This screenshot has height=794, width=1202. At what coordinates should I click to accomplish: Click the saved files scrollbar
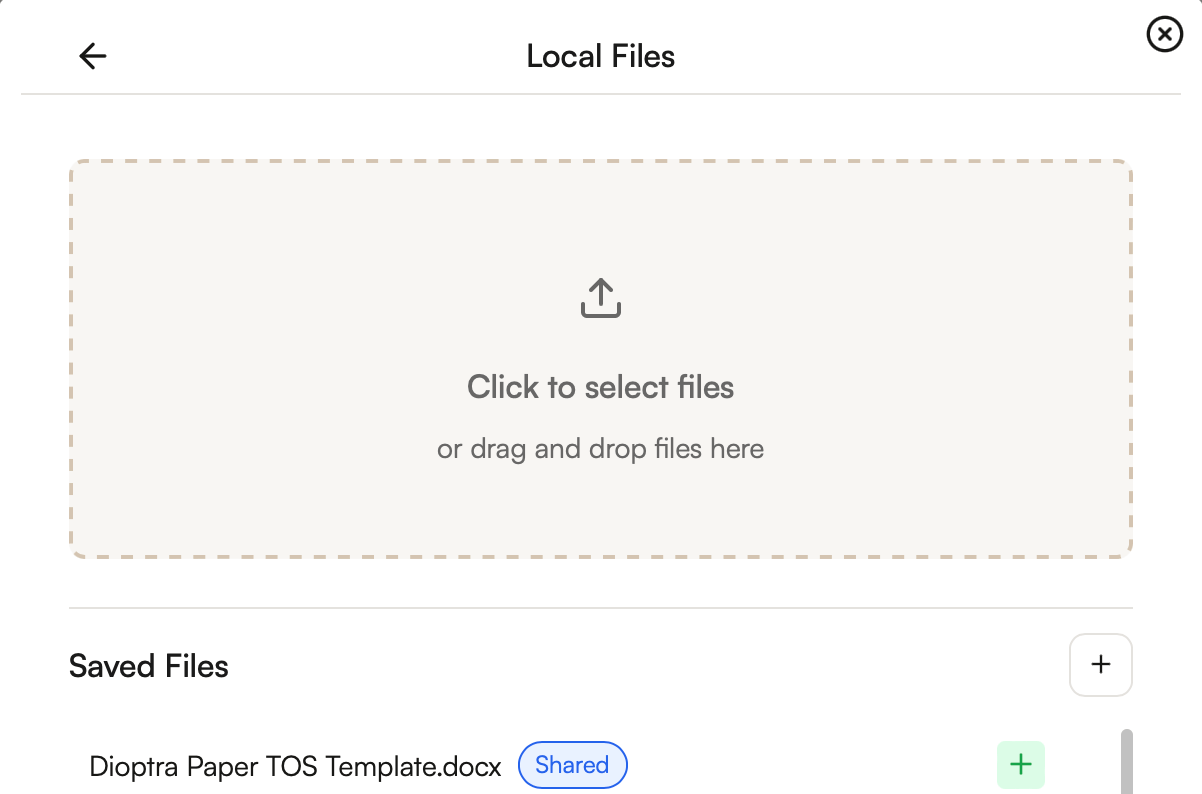[x=1127, y=761]
